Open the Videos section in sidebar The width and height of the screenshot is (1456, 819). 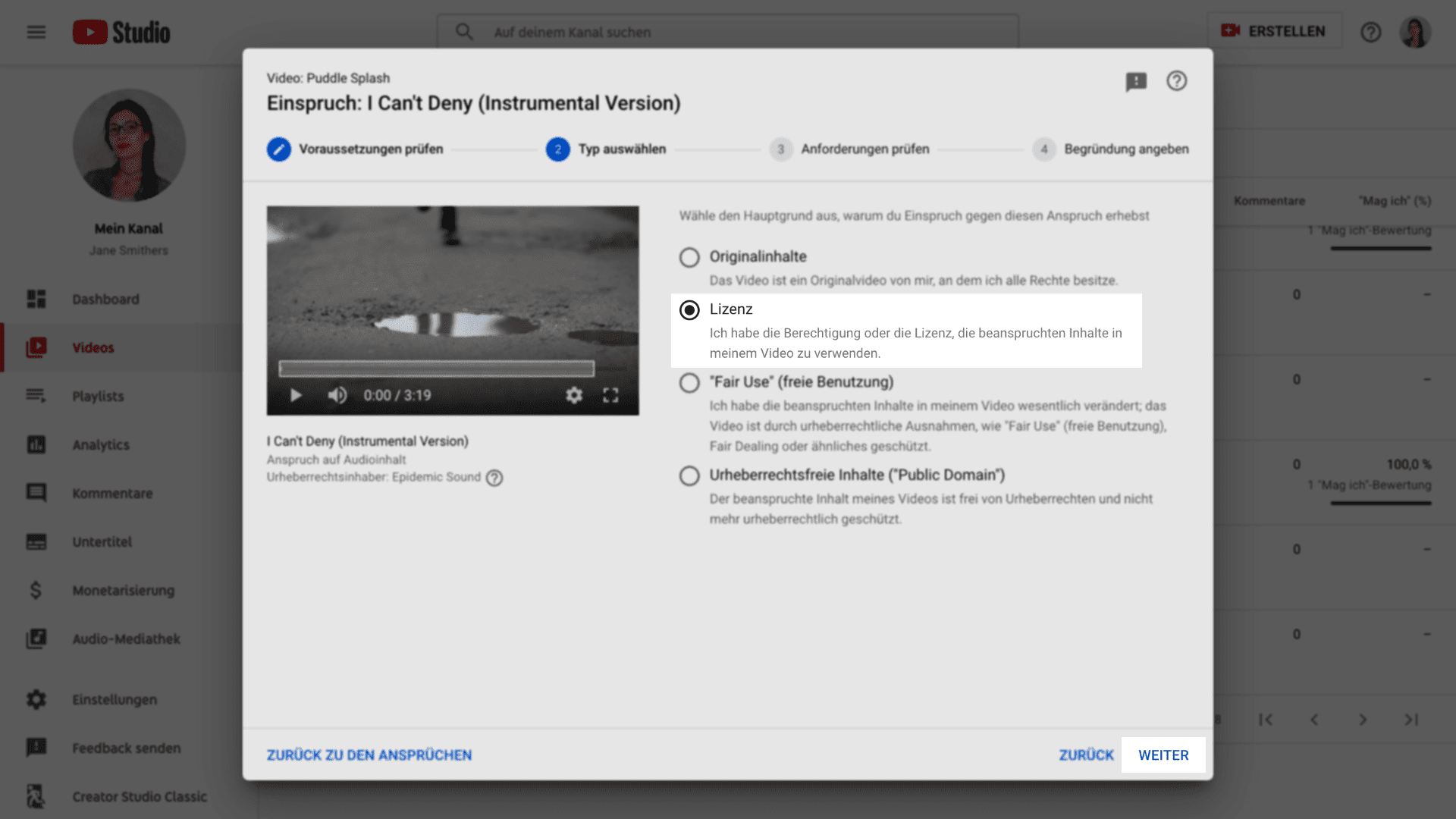click(121, 347)
